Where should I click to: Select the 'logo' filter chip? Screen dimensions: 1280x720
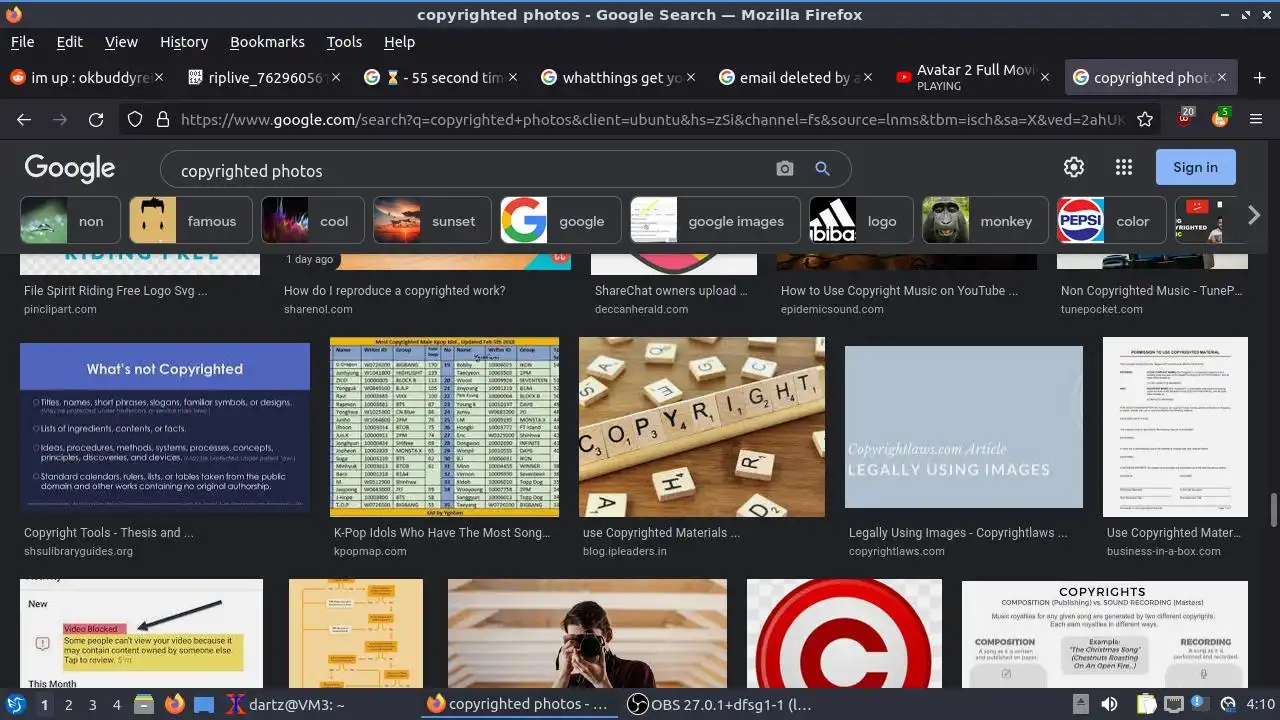pos(860,221)
